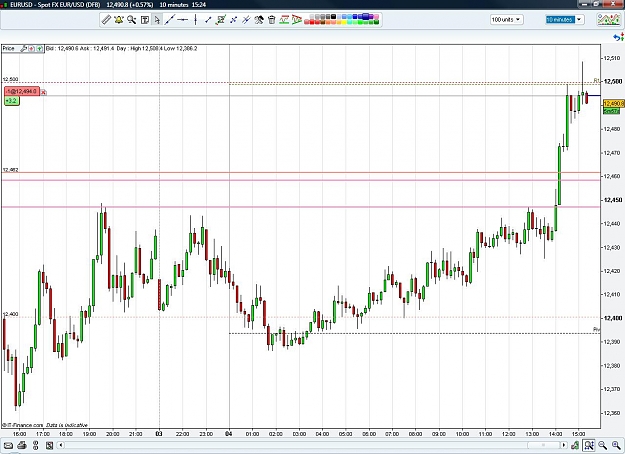Click the 12,500 axis price label
This screenshot has height=454, width=625.
click(613, 81)
